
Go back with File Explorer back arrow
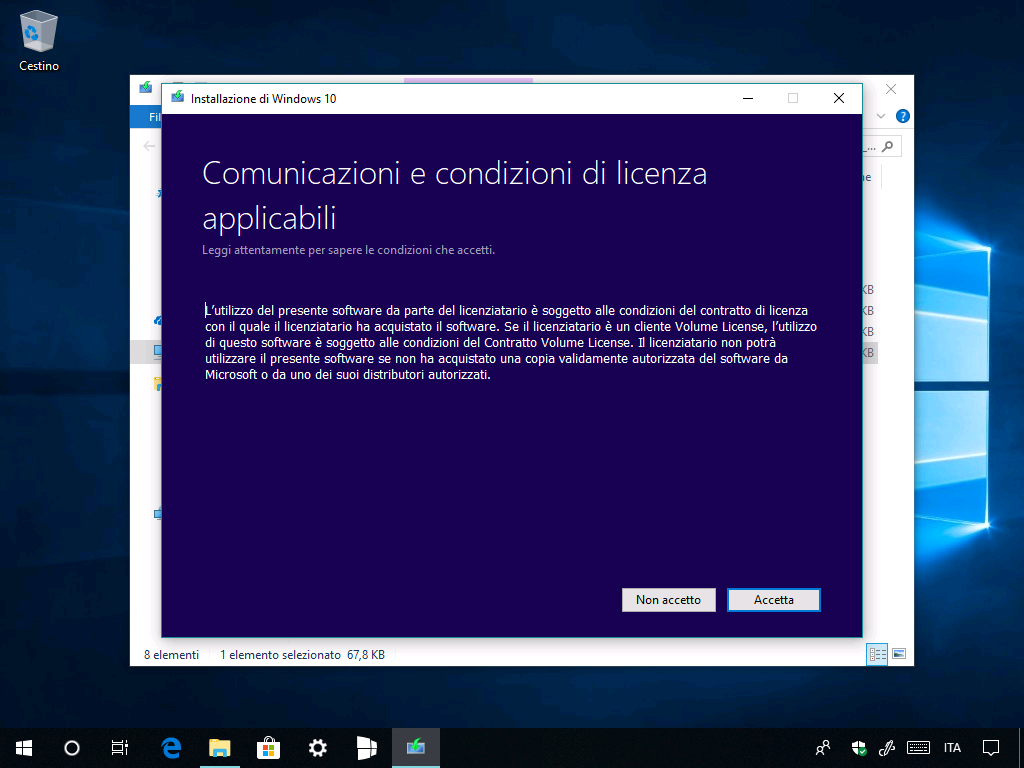click(150, 146)
